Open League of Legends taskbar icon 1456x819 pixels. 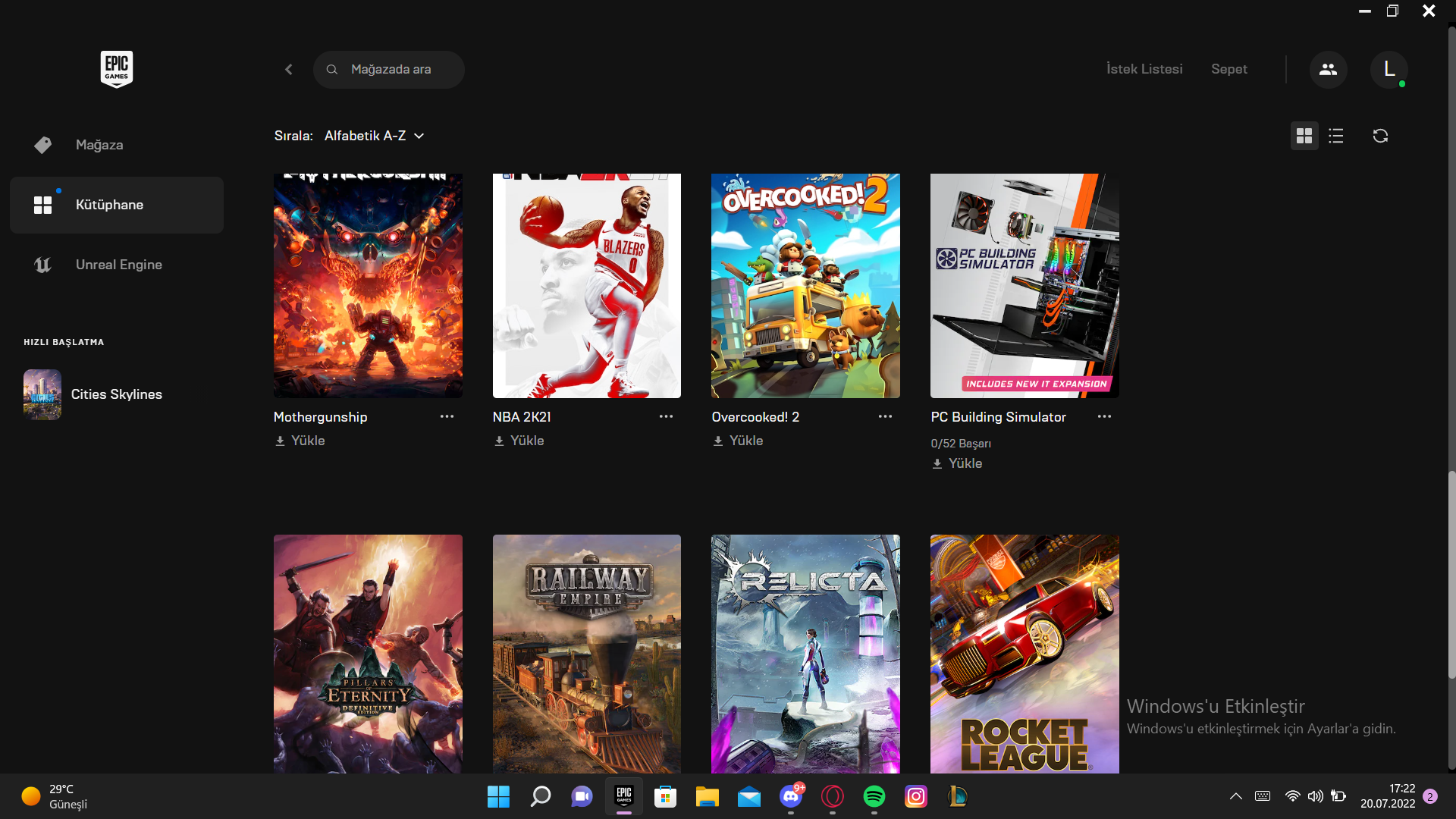(x=958, y=796)
